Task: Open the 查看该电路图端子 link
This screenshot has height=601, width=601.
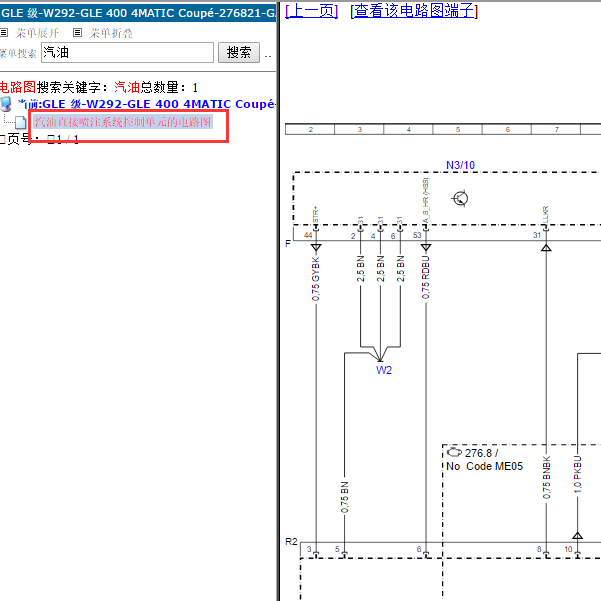Action: coord(414,11)
